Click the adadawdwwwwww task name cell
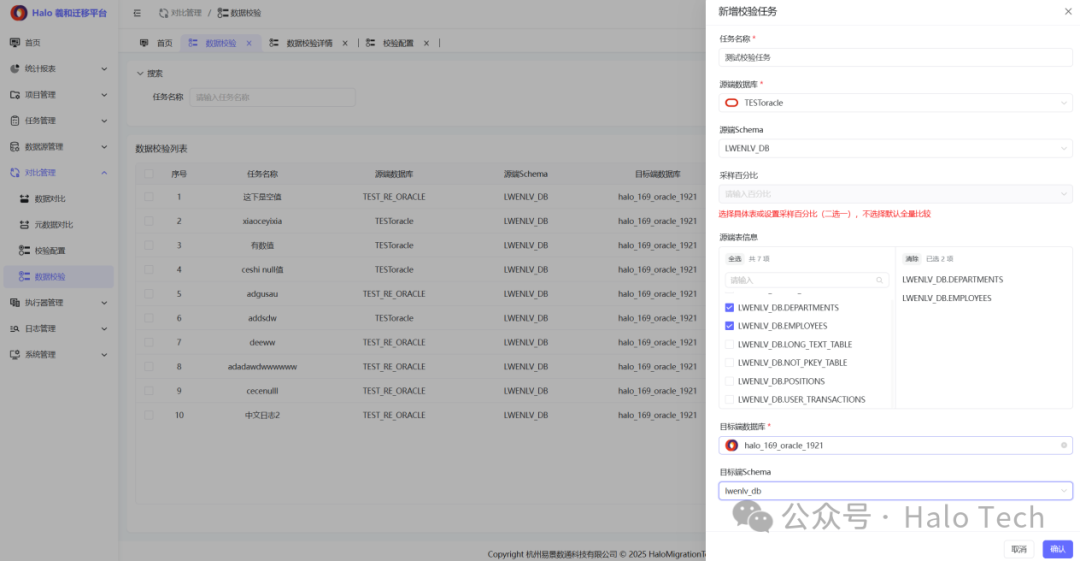The width and height of the screenshot is (1080, 561). point(262,367)
